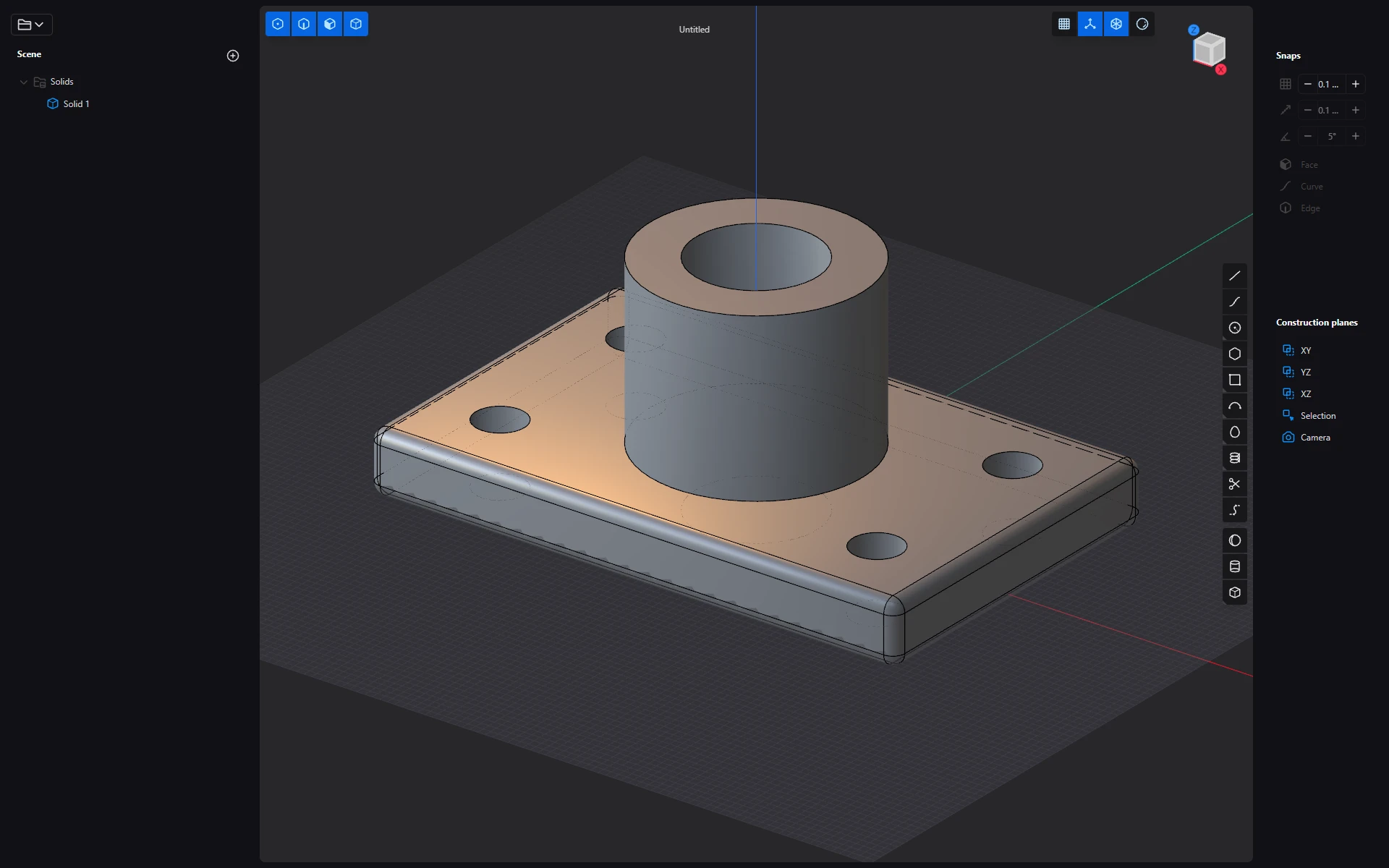Click the grid snap value field

click(x=1330, y=84)
